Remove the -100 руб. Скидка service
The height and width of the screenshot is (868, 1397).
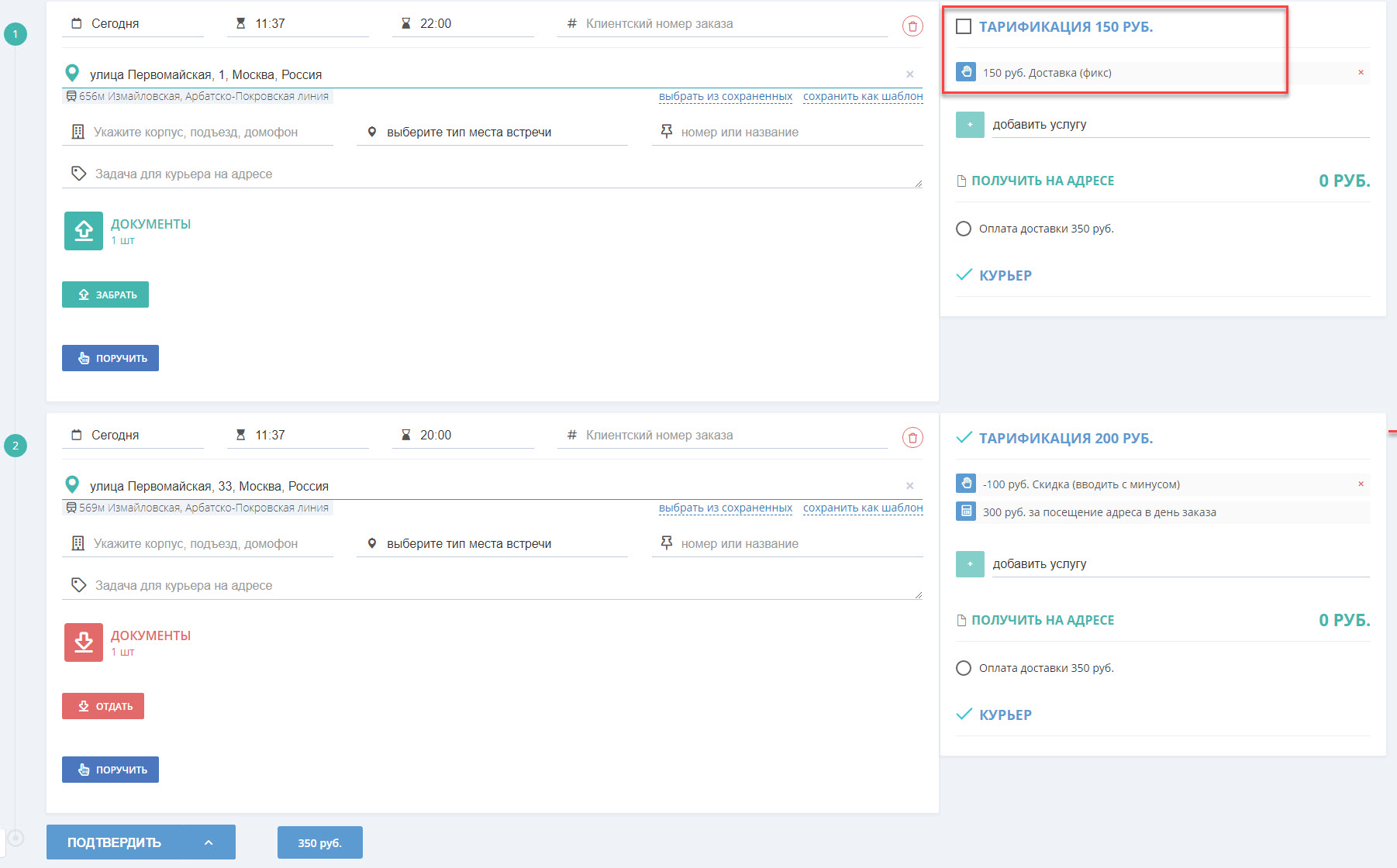(x=1361, y=484)
